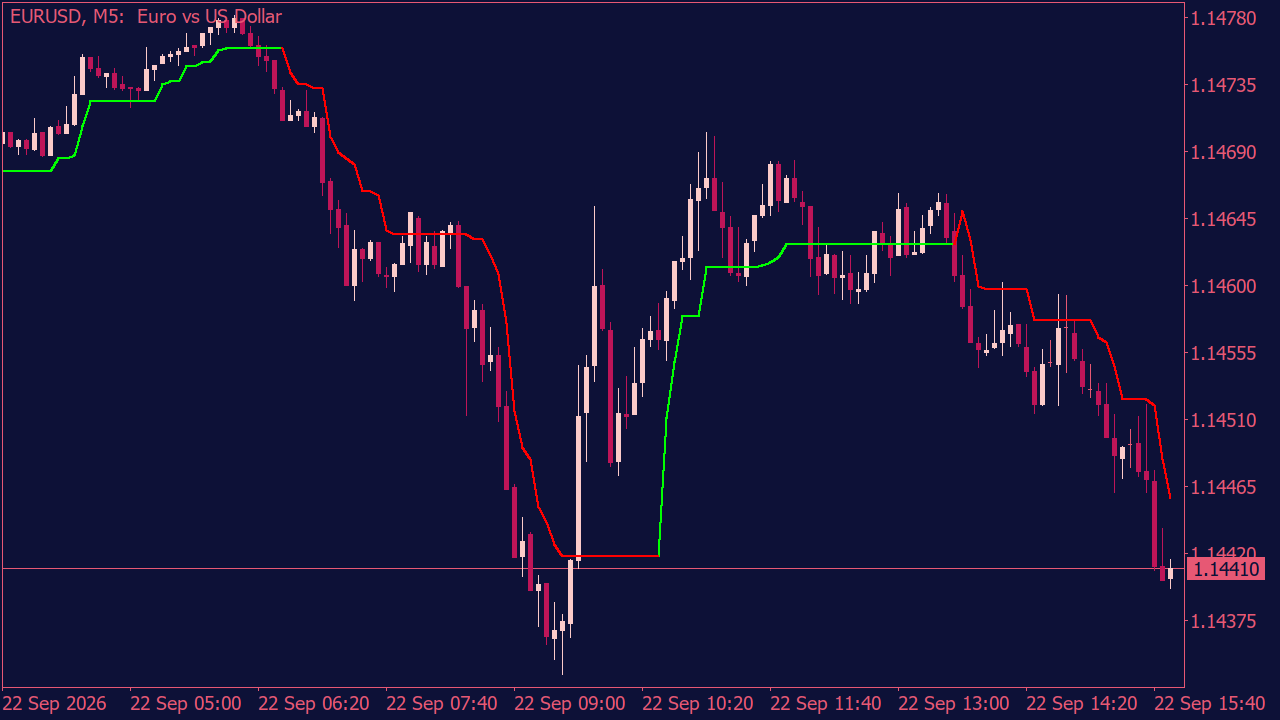
Task: Click the 1.14780 price axis label
Action: tap(1224, 19)
